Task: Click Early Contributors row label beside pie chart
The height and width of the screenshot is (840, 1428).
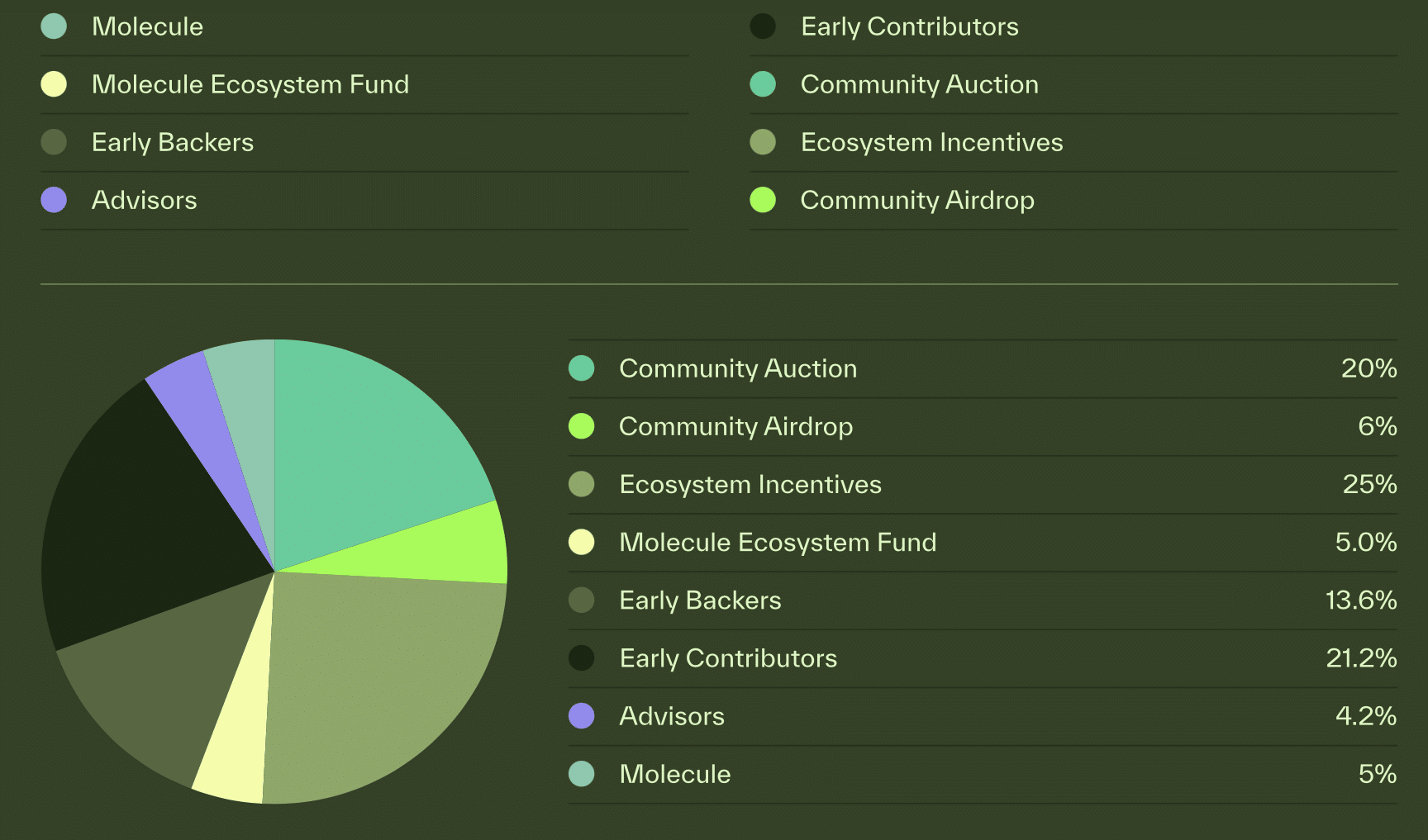Action: click(728, 658)
